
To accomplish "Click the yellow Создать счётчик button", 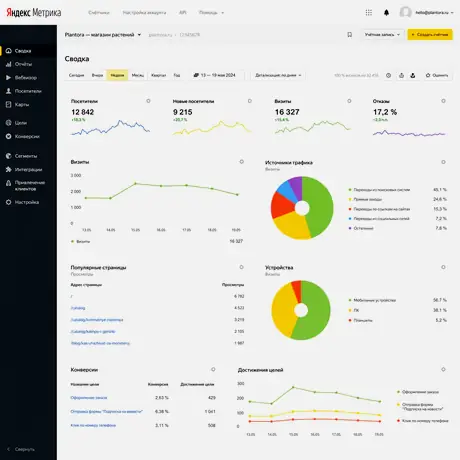I will pyautogui.click(x=430, y=35).
